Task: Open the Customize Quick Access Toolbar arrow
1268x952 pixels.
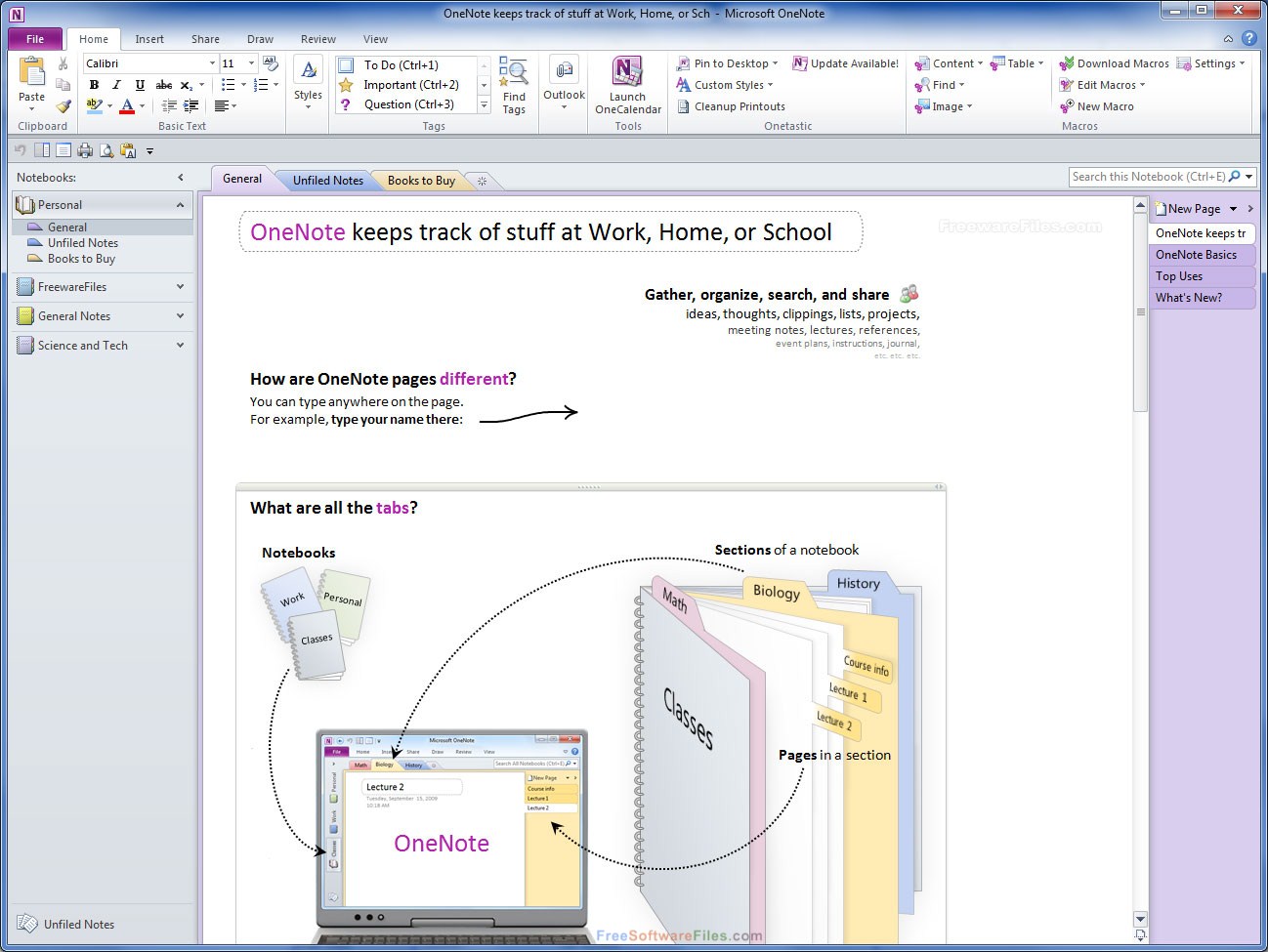Action: [149, 151]
